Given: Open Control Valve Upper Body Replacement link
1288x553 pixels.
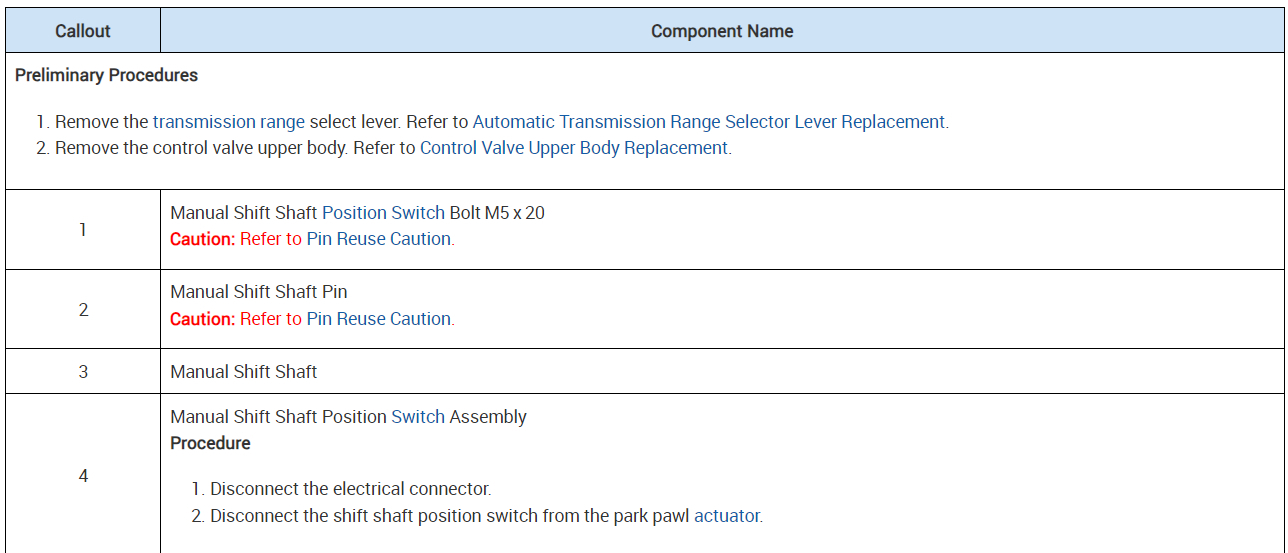Looking at the screenshot, I should (x=574, y=148).
